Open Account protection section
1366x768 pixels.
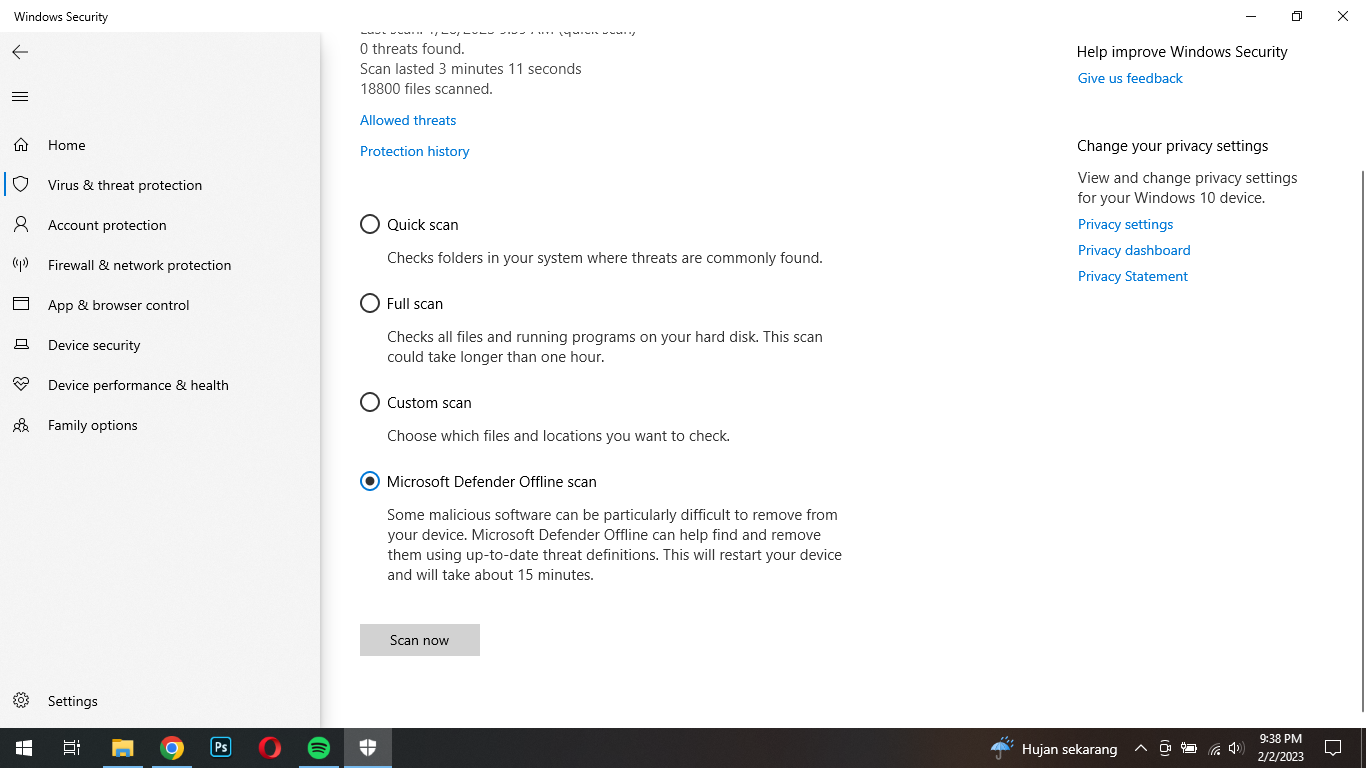107,225
